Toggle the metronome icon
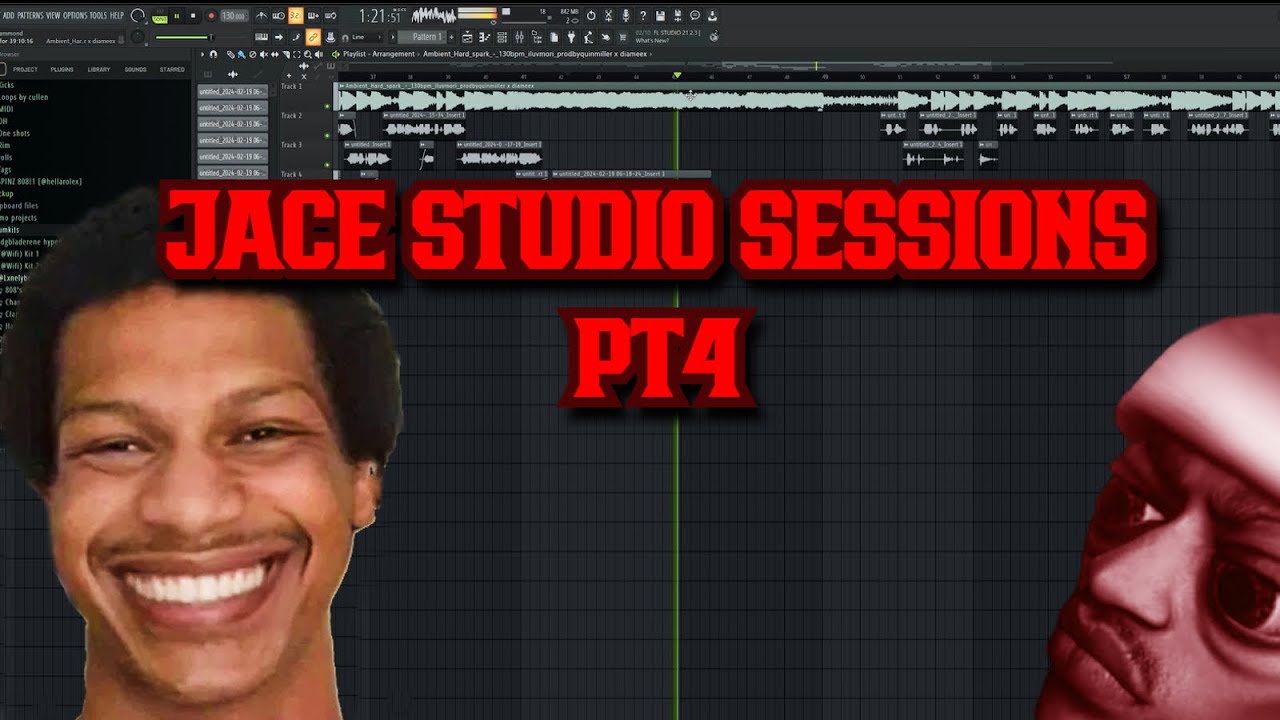The height and width of the screenshot is (720, 1280). pyautogui.click(x=261, y=16)
